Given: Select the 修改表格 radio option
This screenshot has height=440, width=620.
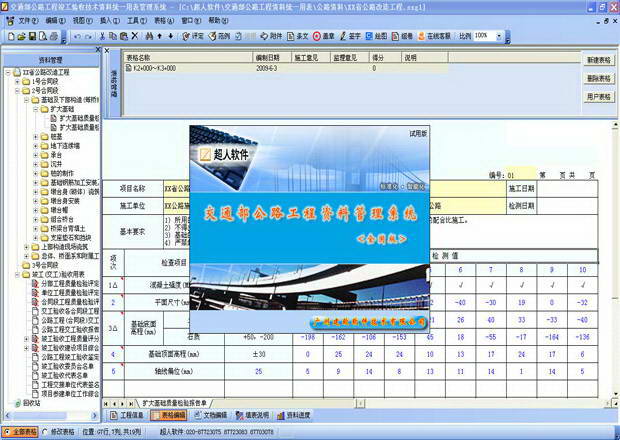Looking at the screenshot, I should pos(59,432).
